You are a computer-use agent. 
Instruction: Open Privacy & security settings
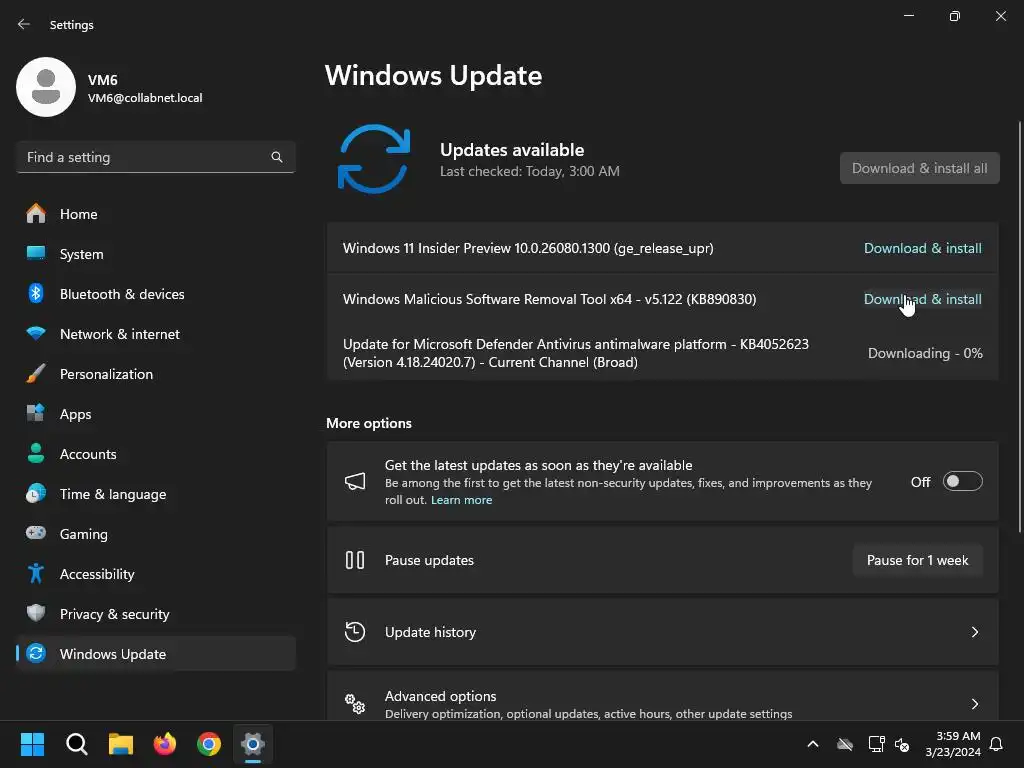point(155,613)
